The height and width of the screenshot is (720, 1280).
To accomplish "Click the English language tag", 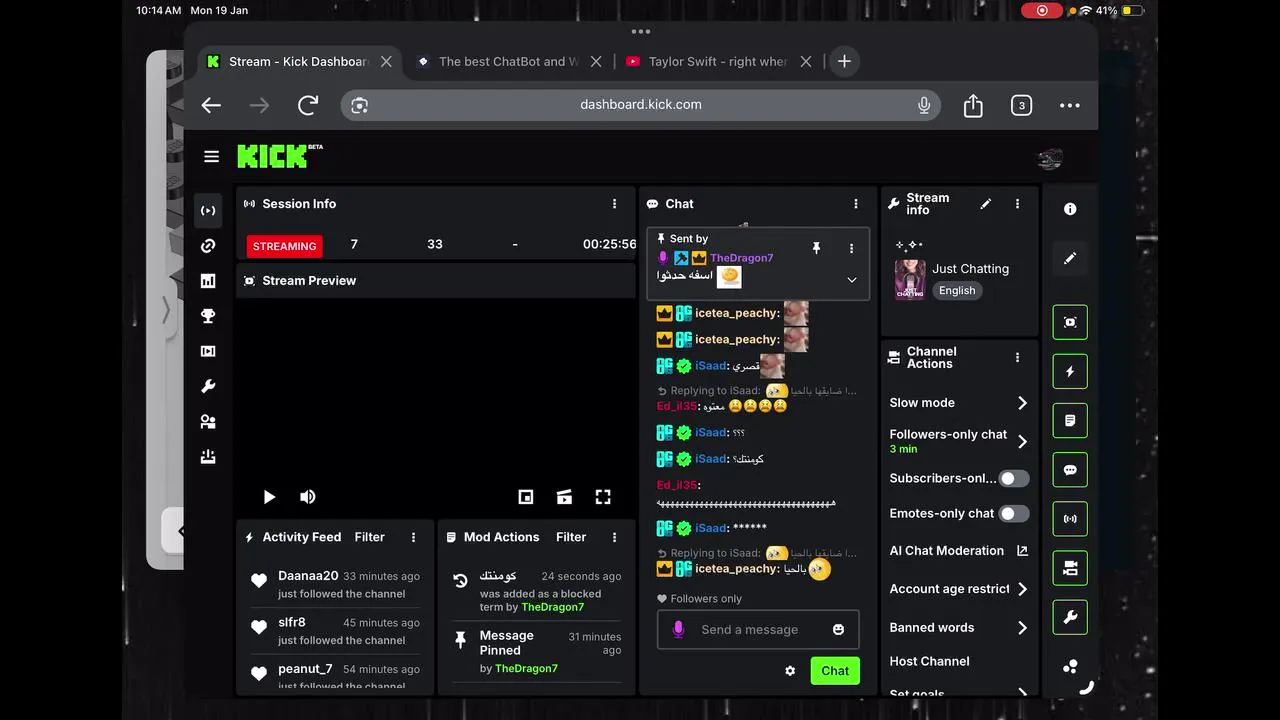I will click(957, 291).
